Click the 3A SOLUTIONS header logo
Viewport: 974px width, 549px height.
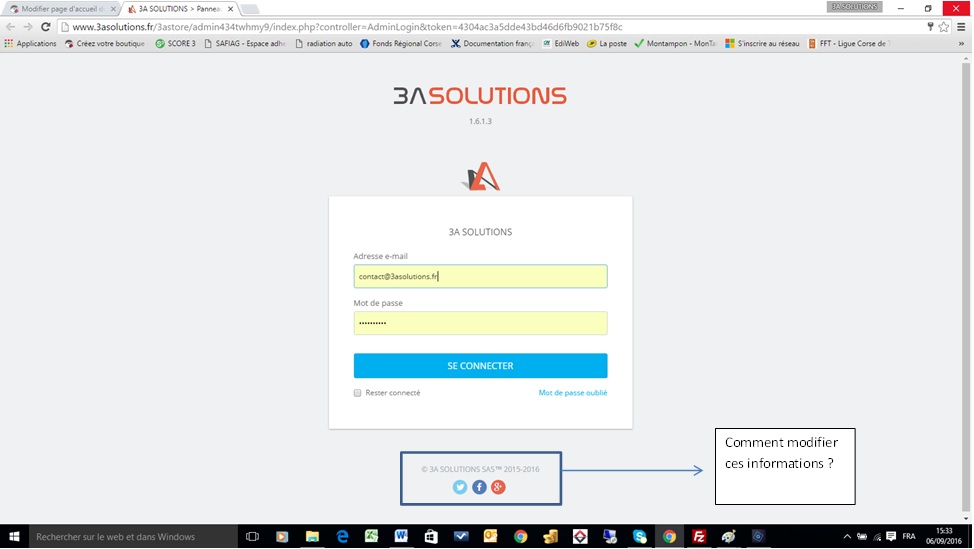(x=480, y=96)
